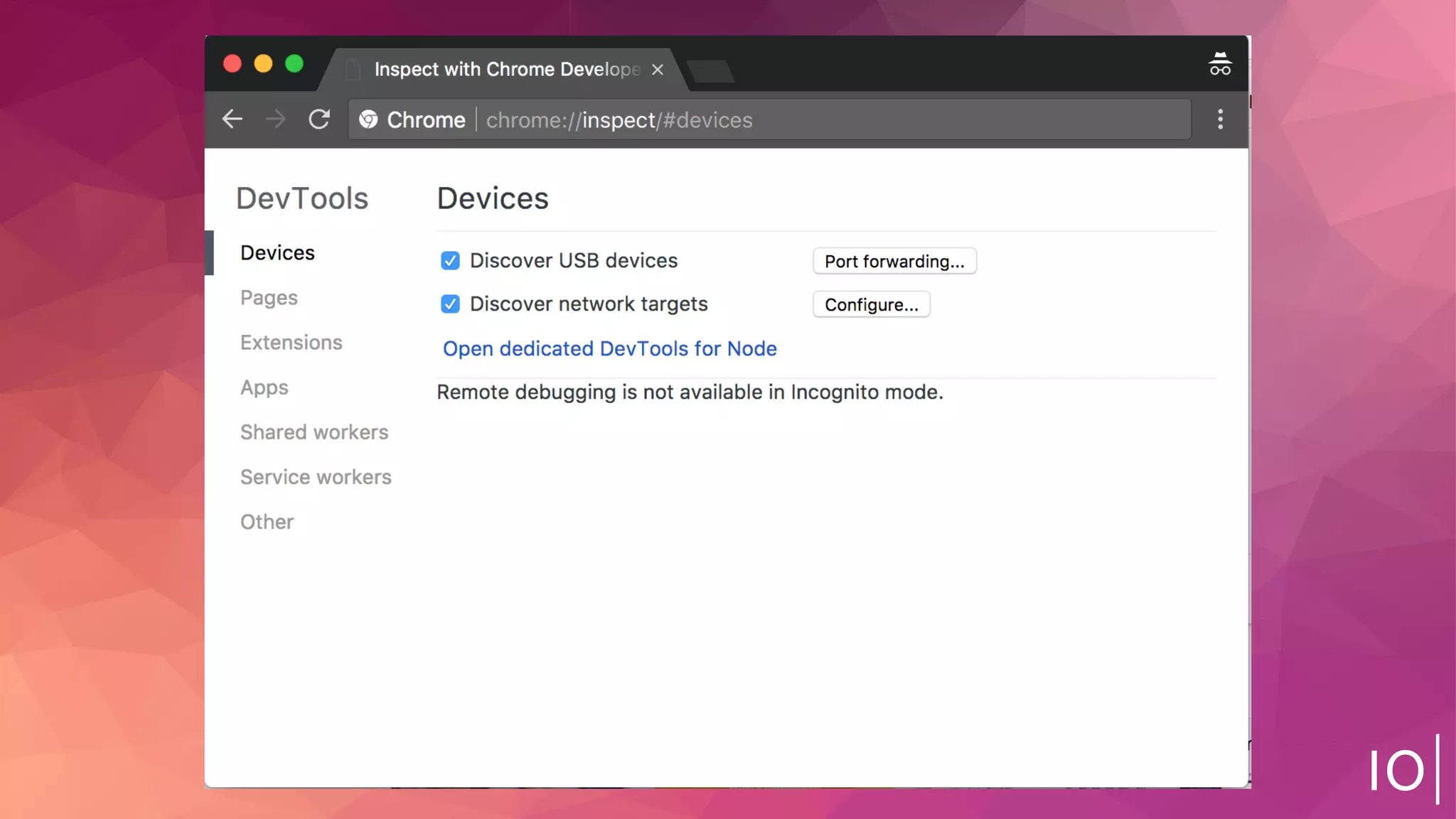
Task: Click the Port forwarding... button
Action: pyautogui.click(x=894, y=261)
